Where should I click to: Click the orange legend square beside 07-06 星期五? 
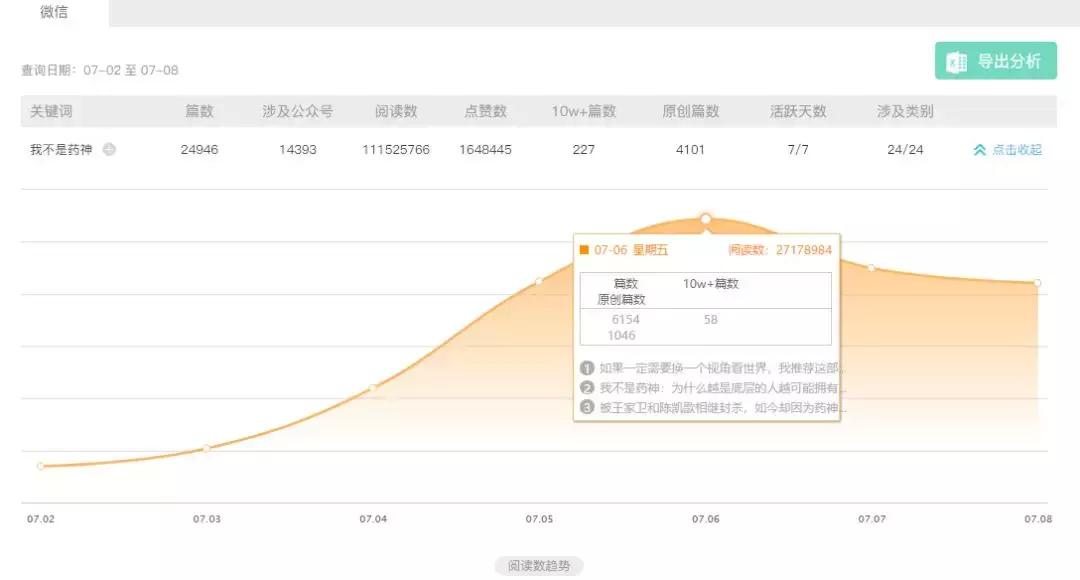585,250
